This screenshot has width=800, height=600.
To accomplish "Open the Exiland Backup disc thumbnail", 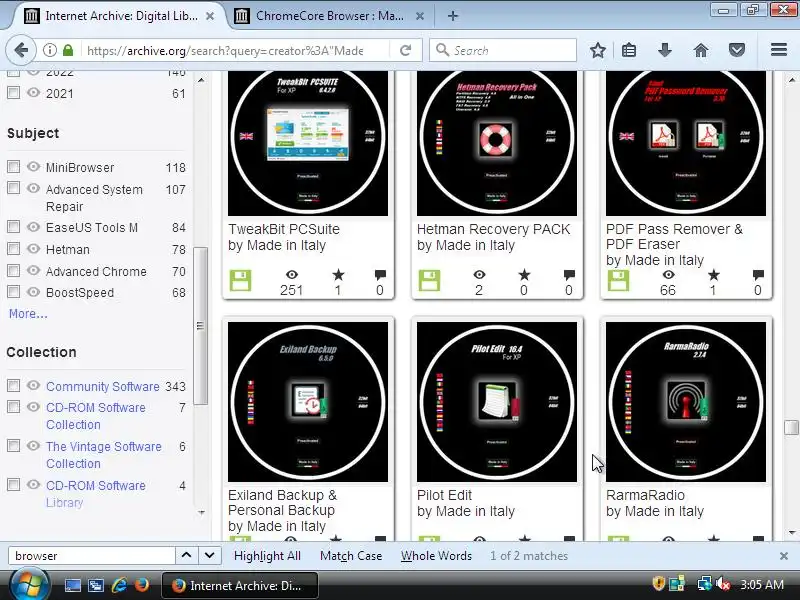I will 308,402.
